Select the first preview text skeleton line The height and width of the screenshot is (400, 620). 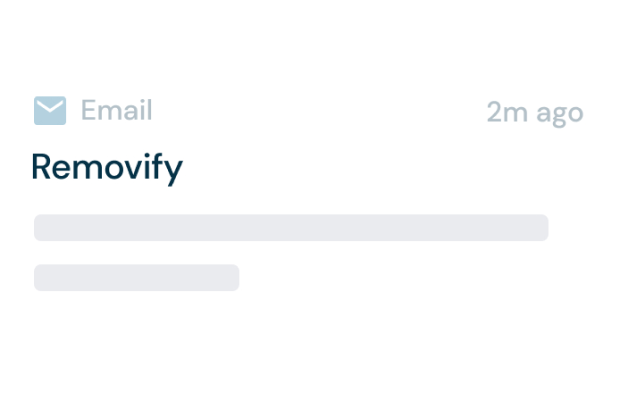[x=291, y=228]
